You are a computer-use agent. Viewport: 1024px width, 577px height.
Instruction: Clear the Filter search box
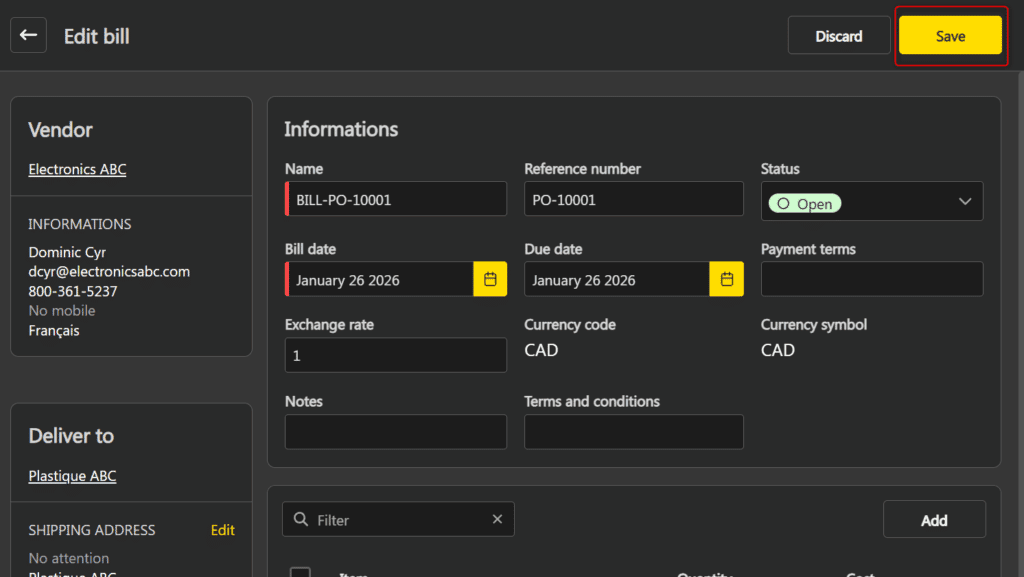click(x=497, y=519)
